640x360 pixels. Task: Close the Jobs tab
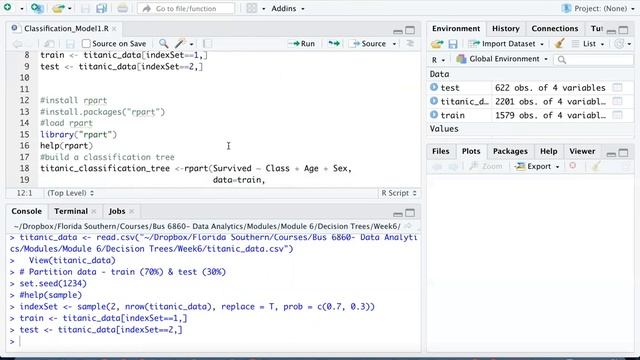point(131,211)
